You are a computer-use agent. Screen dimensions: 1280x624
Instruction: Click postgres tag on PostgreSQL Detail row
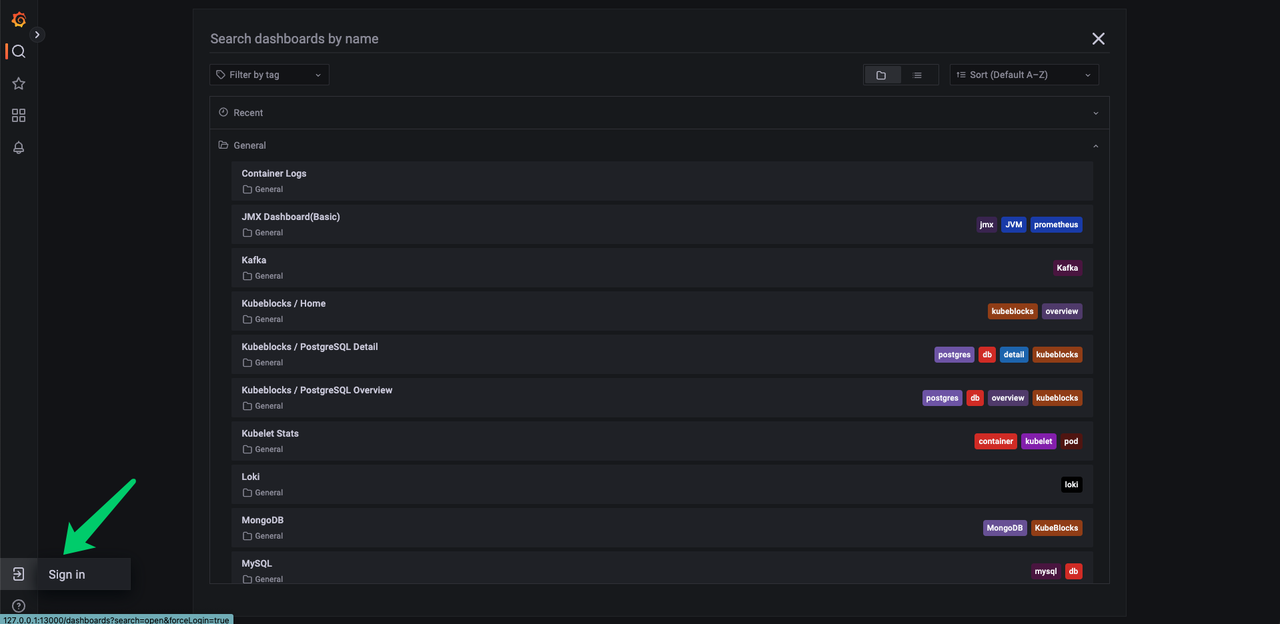[954, 355]
